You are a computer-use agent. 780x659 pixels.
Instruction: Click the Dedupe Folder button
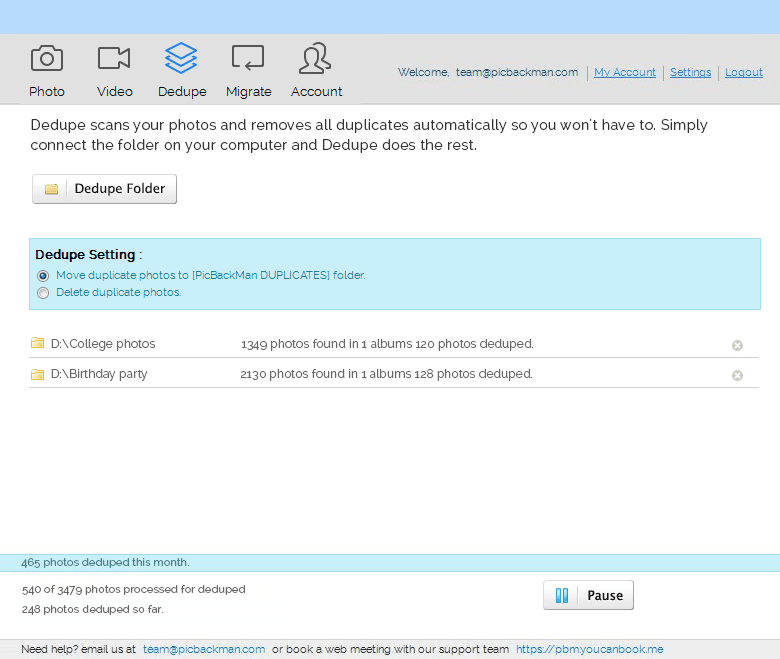click(x=105, y=189)
